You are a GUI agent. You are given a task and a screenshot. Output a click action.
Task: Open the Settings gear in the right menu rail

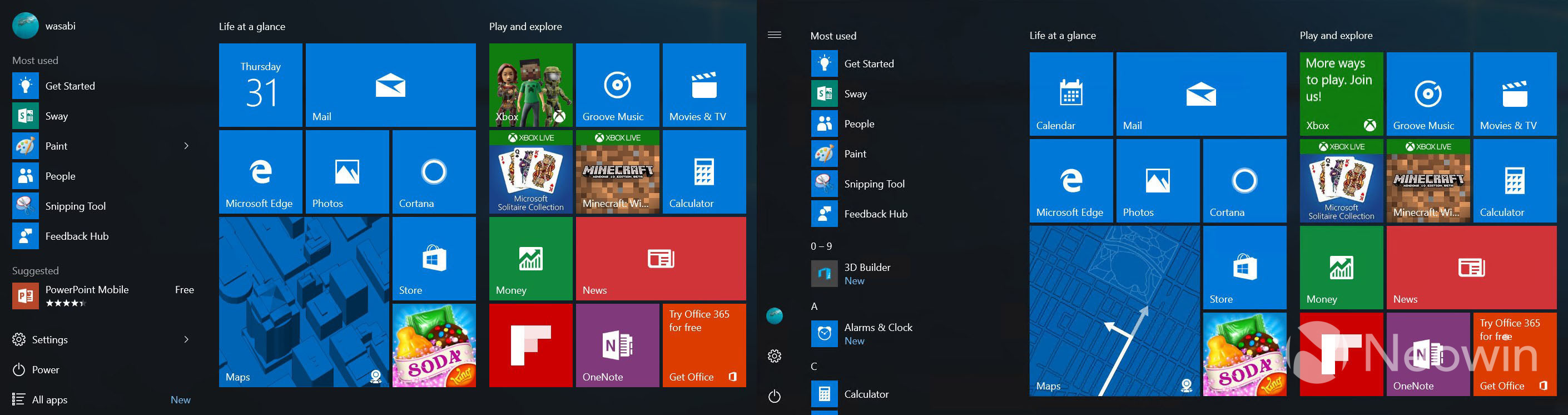click(774, 356)
